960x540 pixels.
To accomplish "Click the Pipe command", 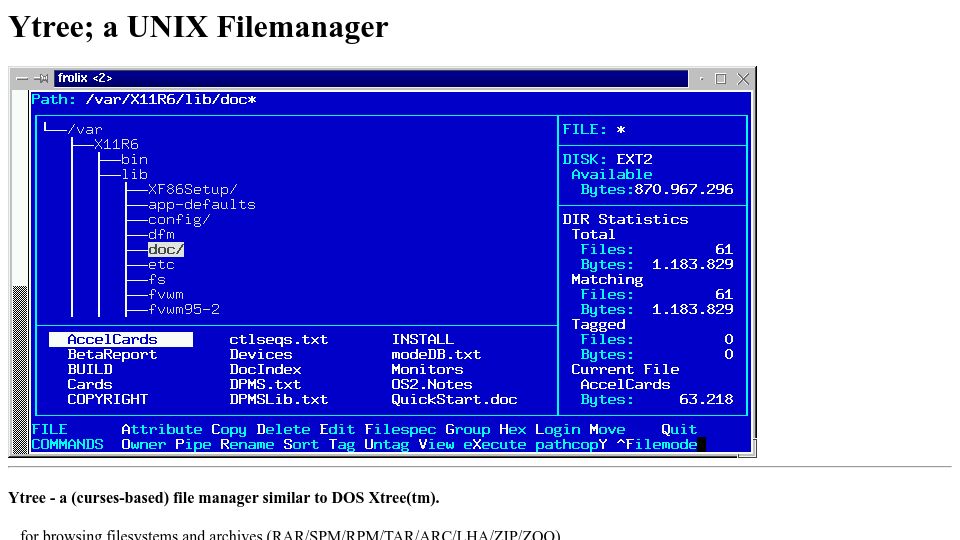I will (193, 444).
